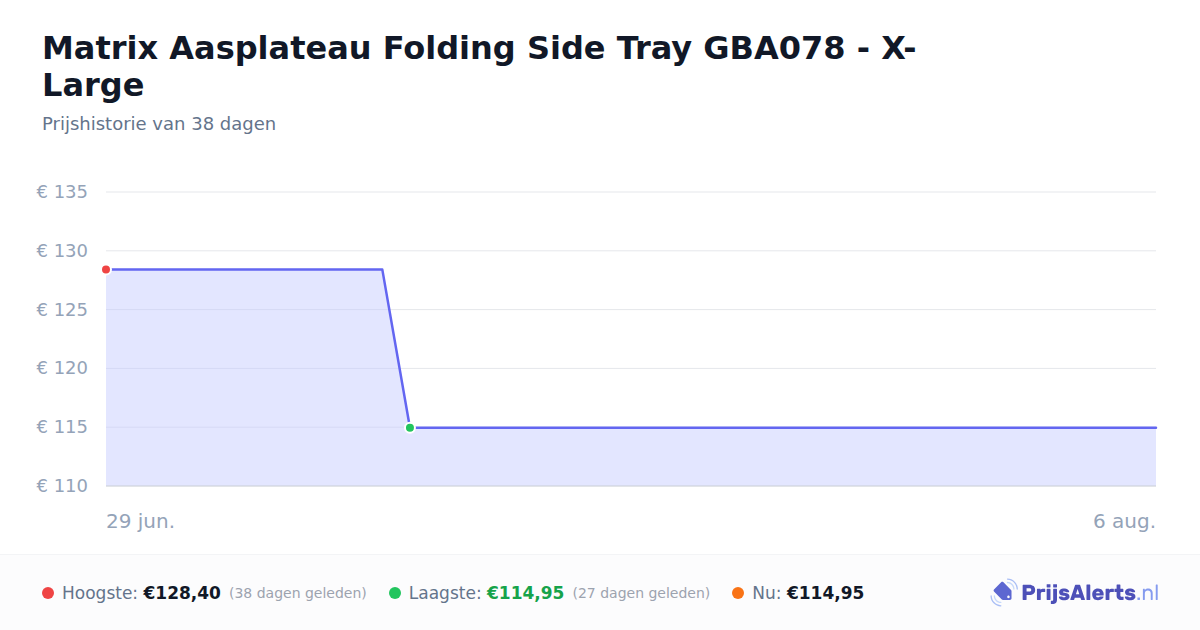
Task: Click the highest price value €128,40
Action: click(182, 593)
